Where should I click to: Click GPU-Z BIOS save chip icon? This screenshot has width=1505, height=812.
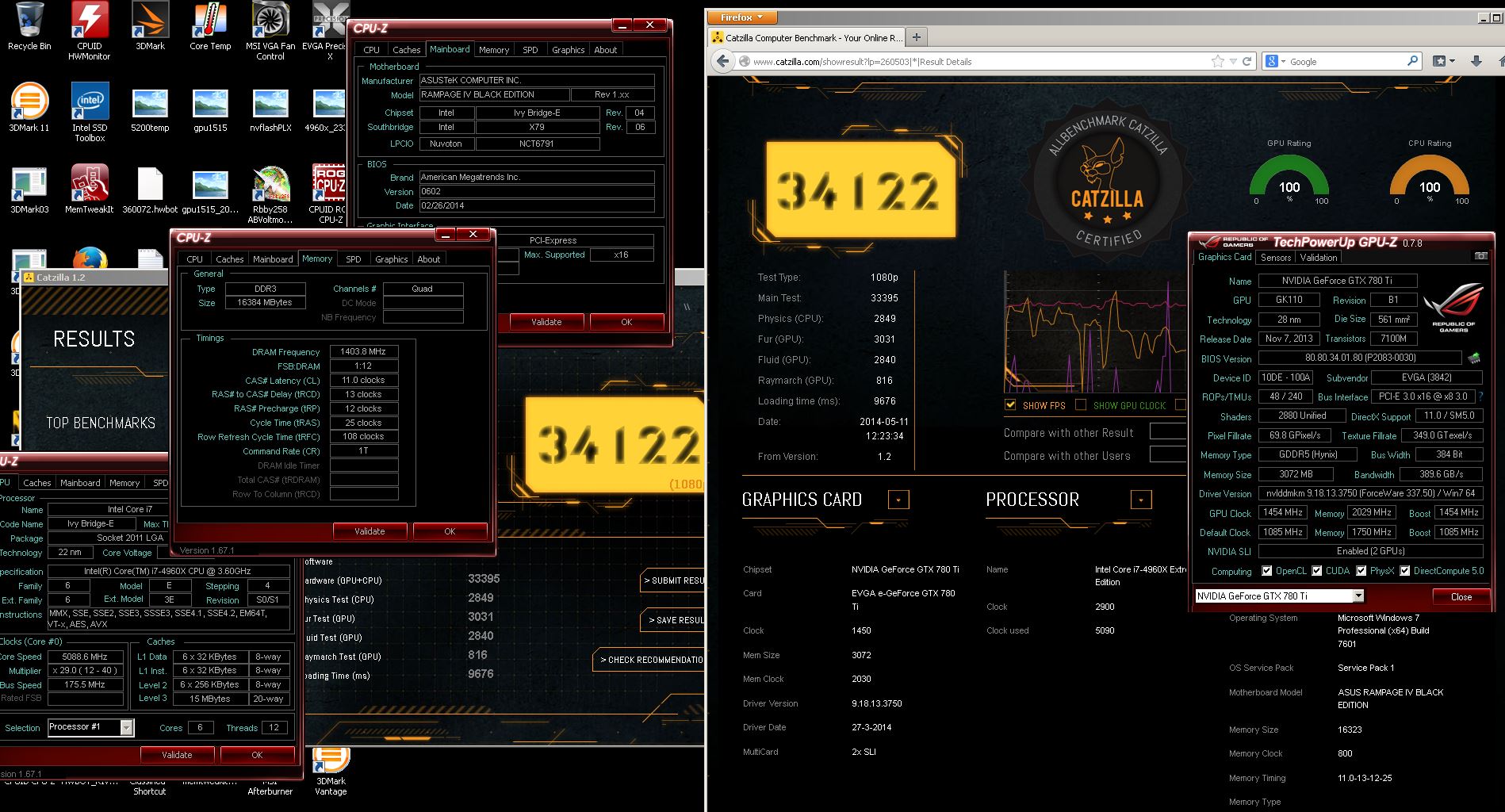(x=1474, y=358)
